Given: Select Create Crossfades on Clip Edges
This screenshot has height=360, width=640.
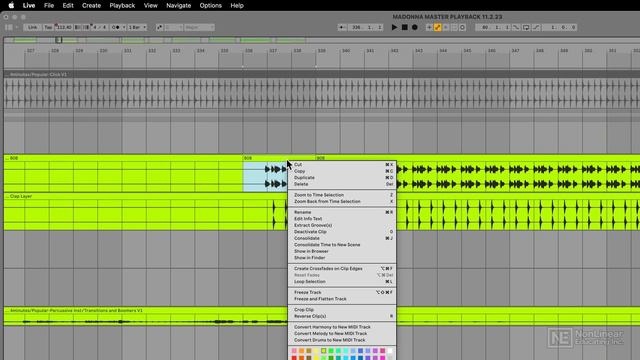Looking at the screenshot, I should pyautogui.click(x=342, y=269).
